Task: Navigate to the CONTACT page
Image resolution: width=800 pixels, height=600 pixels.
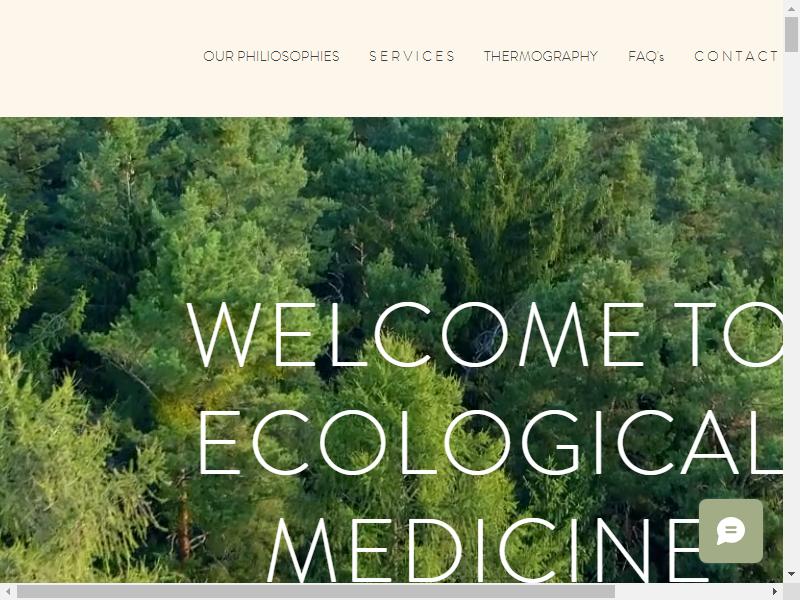Action: [x=736, y=56]
